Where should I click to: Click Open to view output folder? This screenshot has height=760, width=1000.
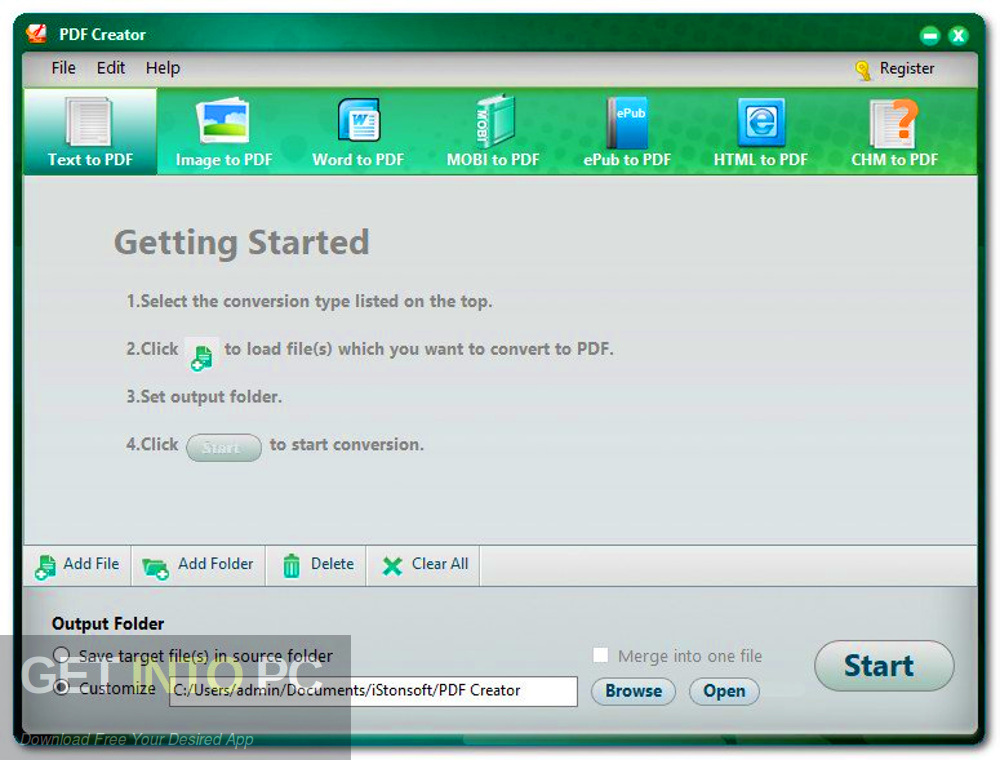point(724,691)
